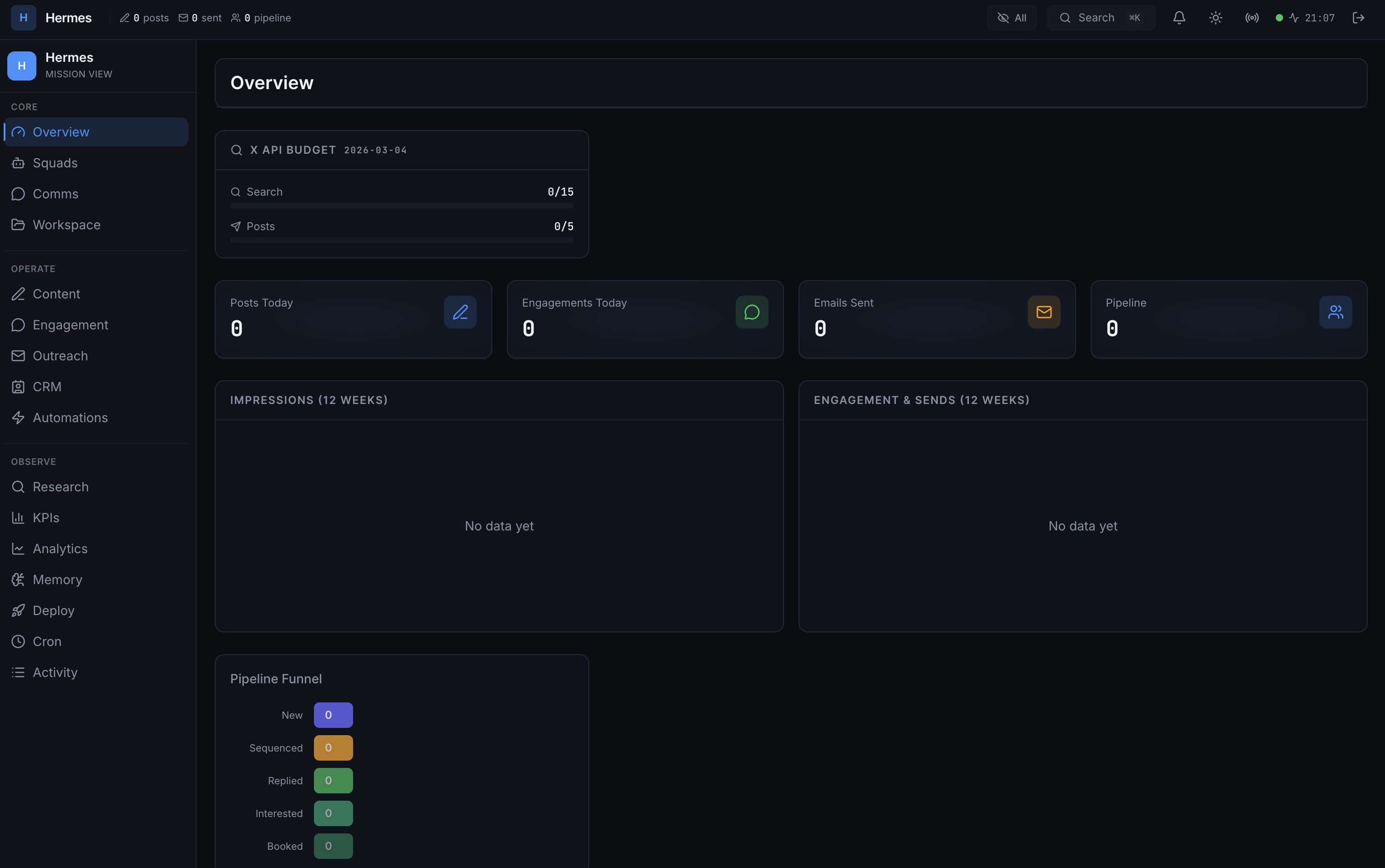Click the 0 sent counter in top bar
The width and height of the screenshot is (1385, 868).
point(200,18)
